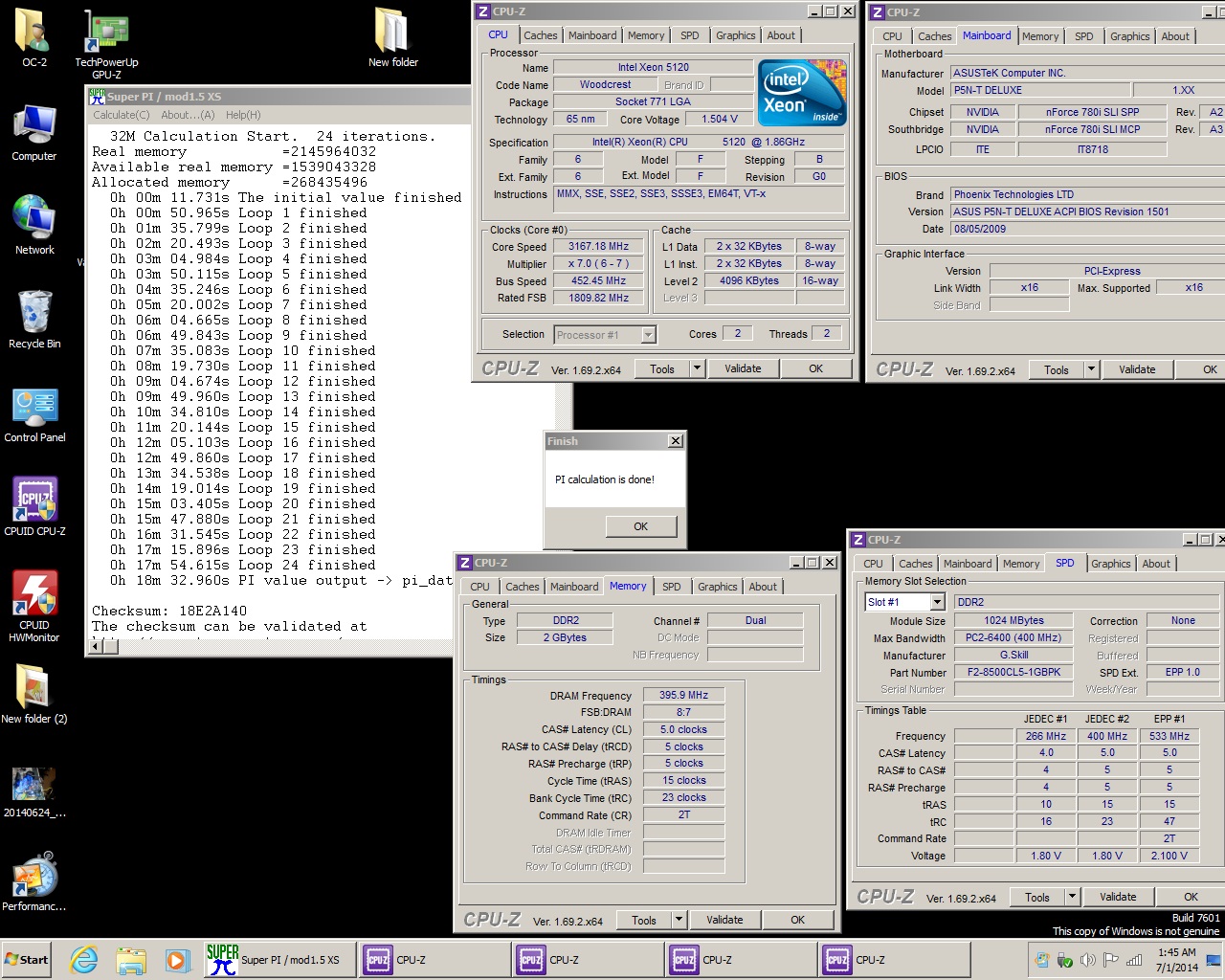The height and width of the screenshot is (980, 1225).
Task: Open the Slot #1 memory slot dropdown
Action: (x=937, y=602)
